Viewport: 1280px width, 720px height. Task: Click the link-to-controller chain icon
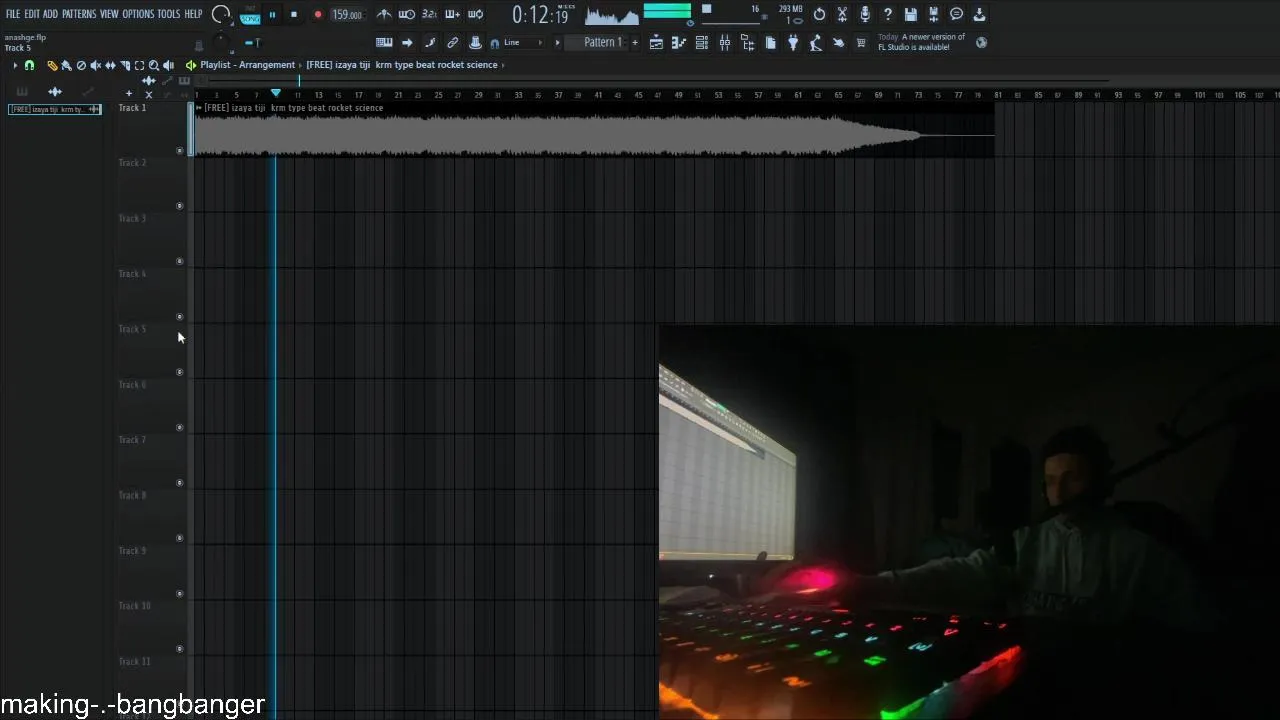452,42
